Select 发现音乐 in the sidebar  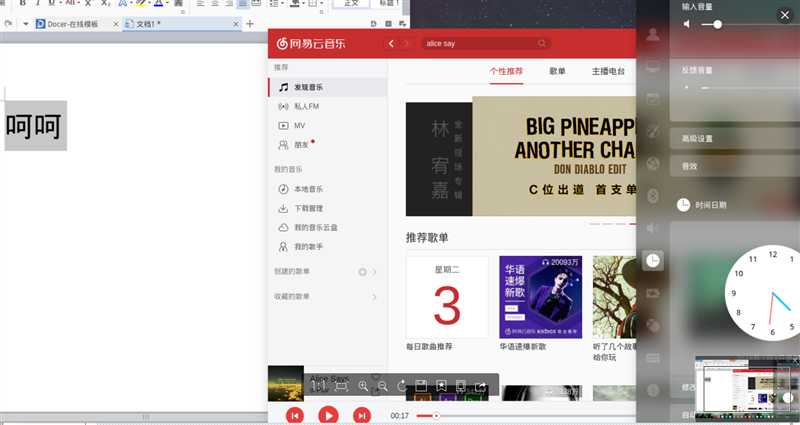click(x=328, y=87)
